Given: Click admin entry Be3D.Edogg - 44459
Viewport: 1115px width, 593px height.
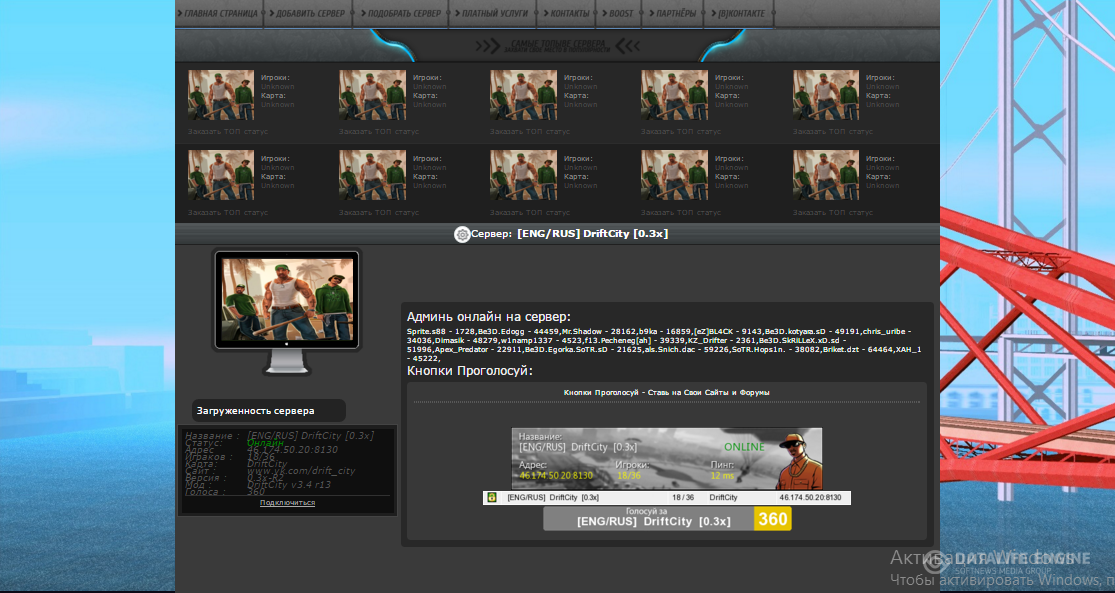Looking at the screenshot, I should coord(518,331).
